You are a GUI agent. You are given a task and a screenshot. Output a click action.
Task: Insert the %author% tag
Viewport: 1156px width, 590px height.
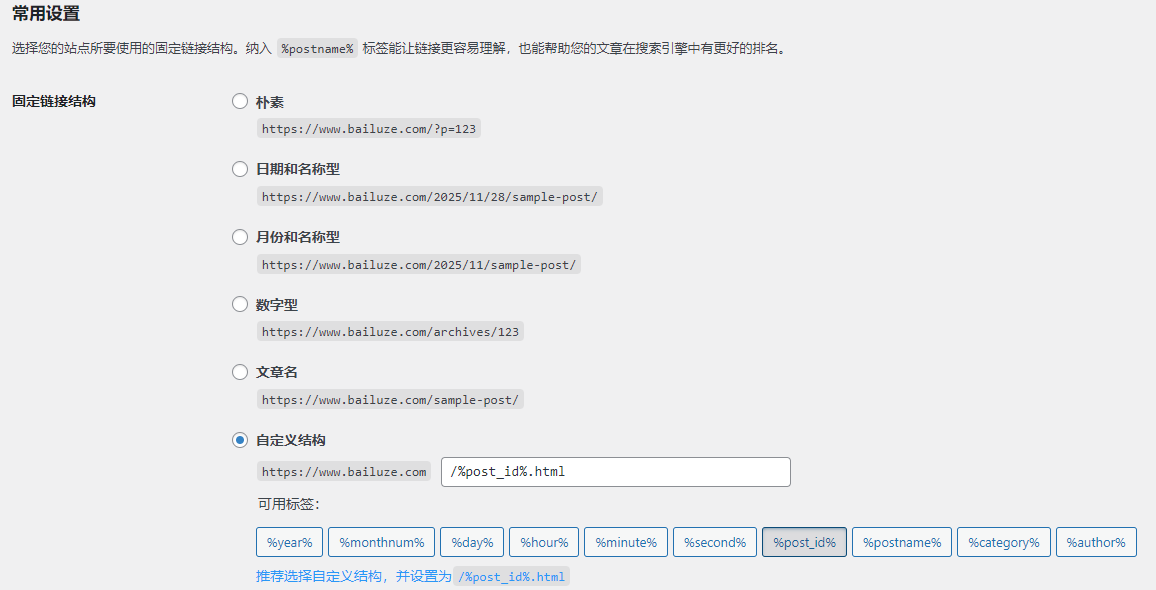(1096, 542)
